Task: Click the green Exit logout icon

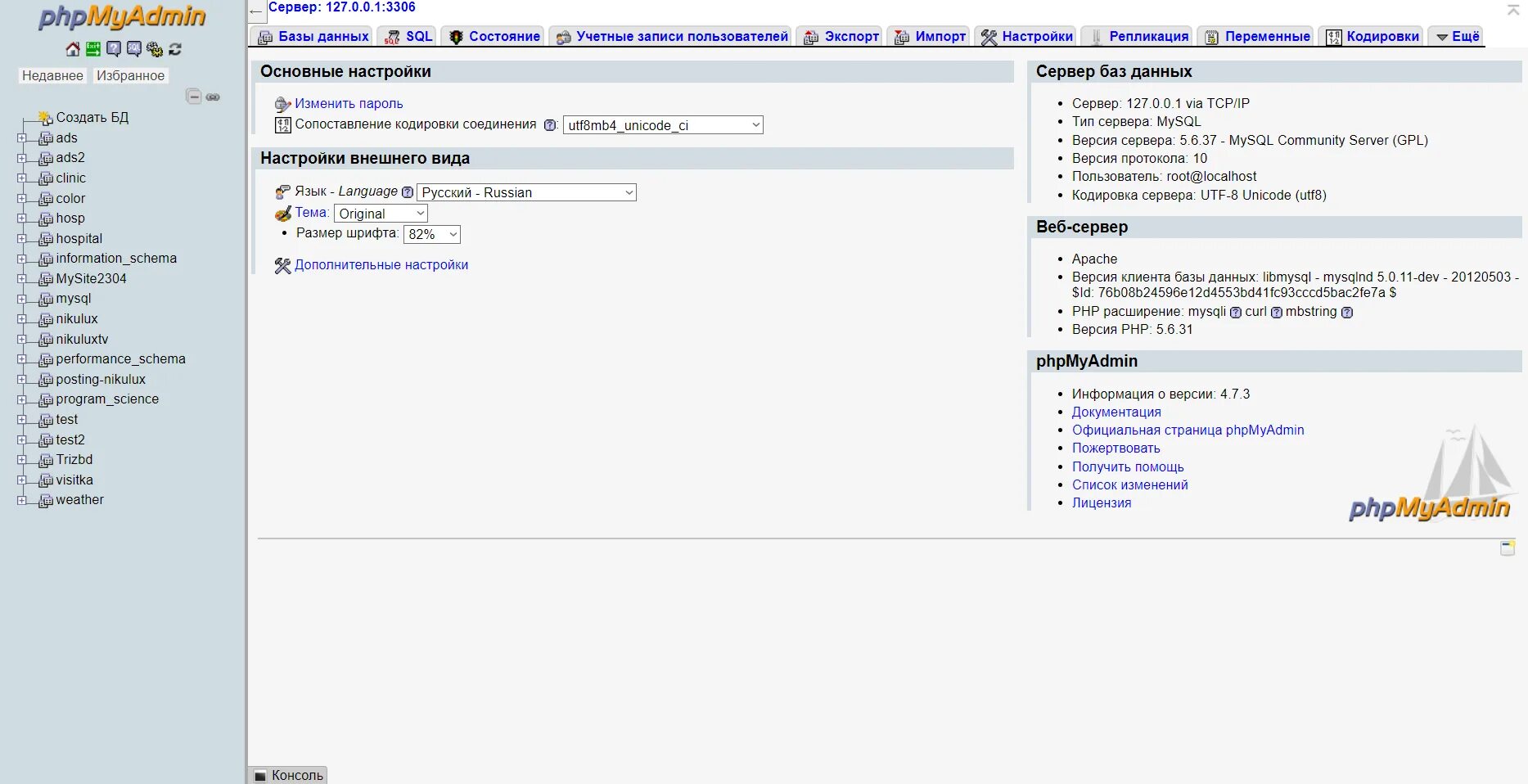Action: point(93,49)
